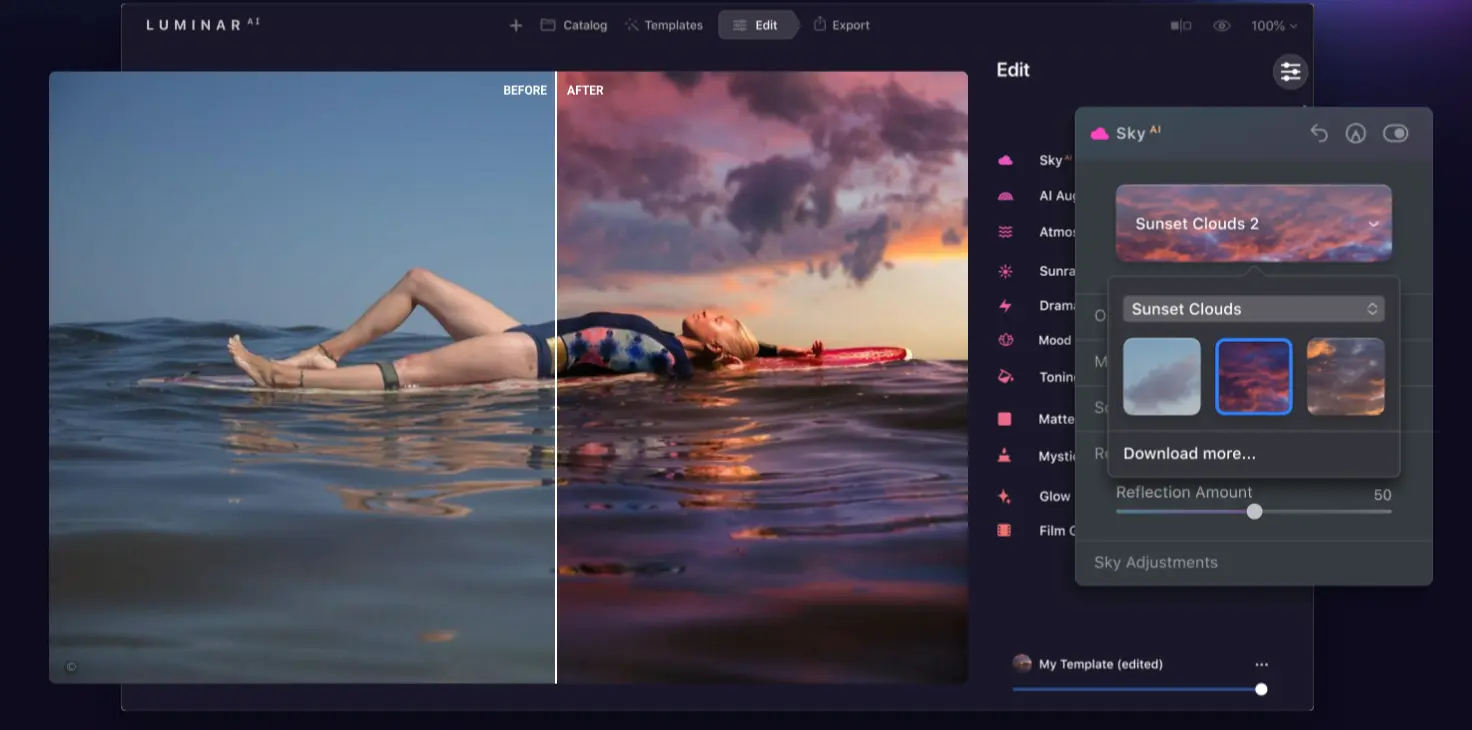The width and height of the screenshot is (1472, 730).
Task: Open the Sky AI mask brush icon
Action: 1356,133
